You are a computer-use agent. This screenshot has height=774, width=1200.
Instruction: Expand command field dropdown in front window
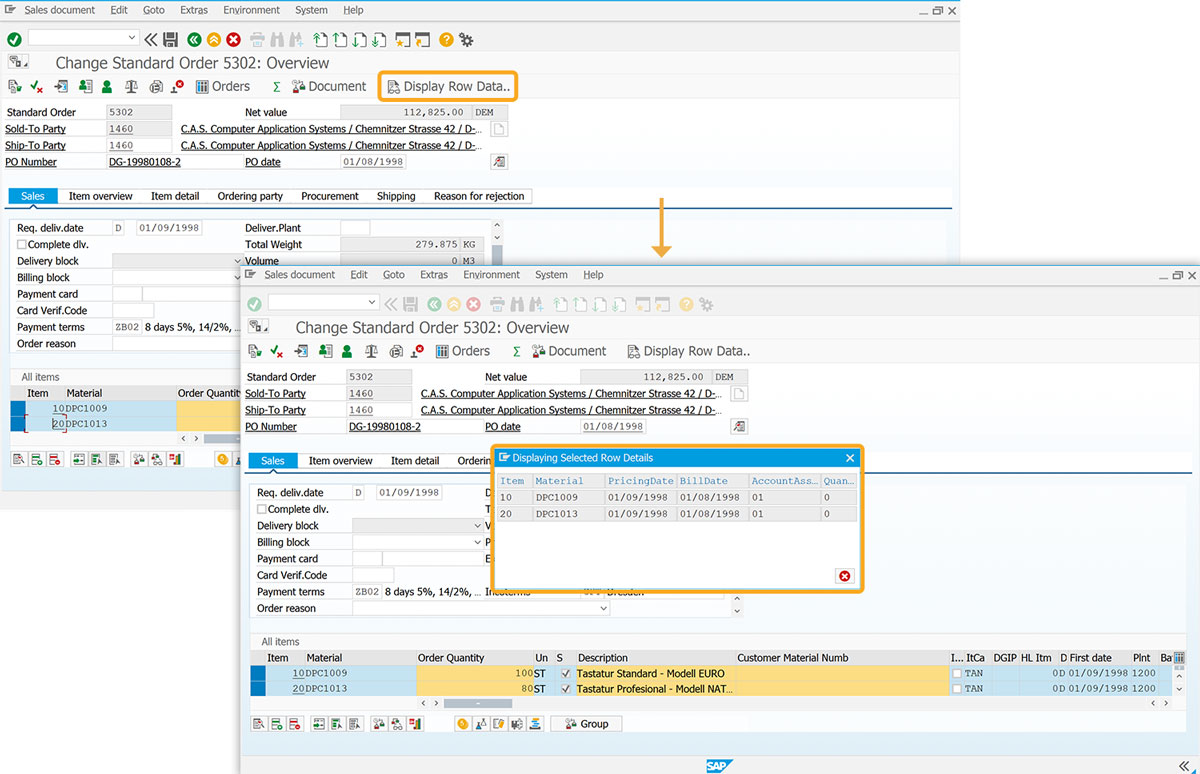372,303
